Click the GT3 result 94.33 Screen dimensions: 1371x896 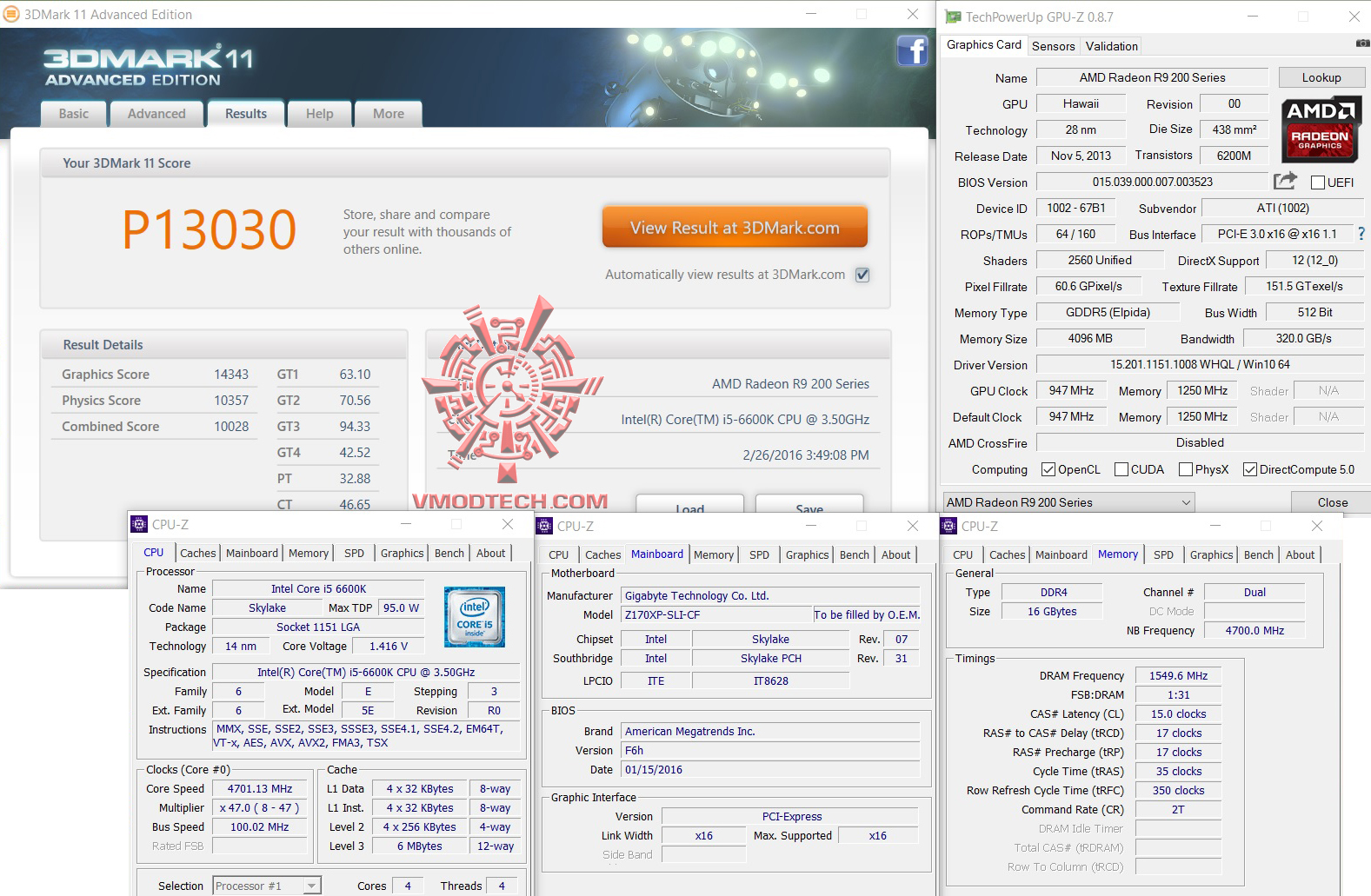(x=355, y=427)
